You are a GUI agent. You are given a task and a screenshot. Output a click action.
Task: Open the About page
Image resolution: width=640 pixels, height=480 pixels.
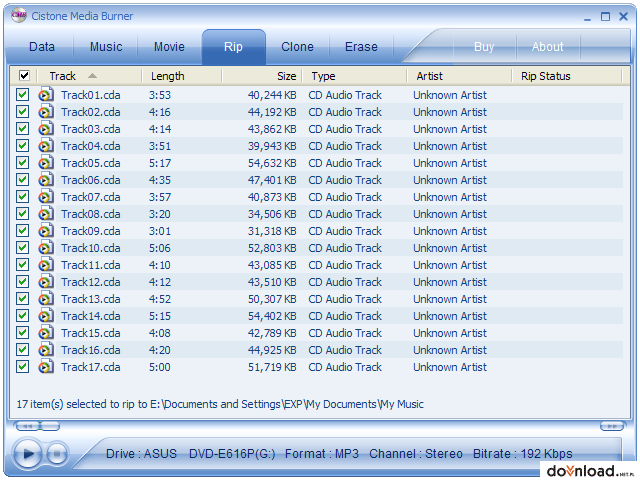click(548, 47)
